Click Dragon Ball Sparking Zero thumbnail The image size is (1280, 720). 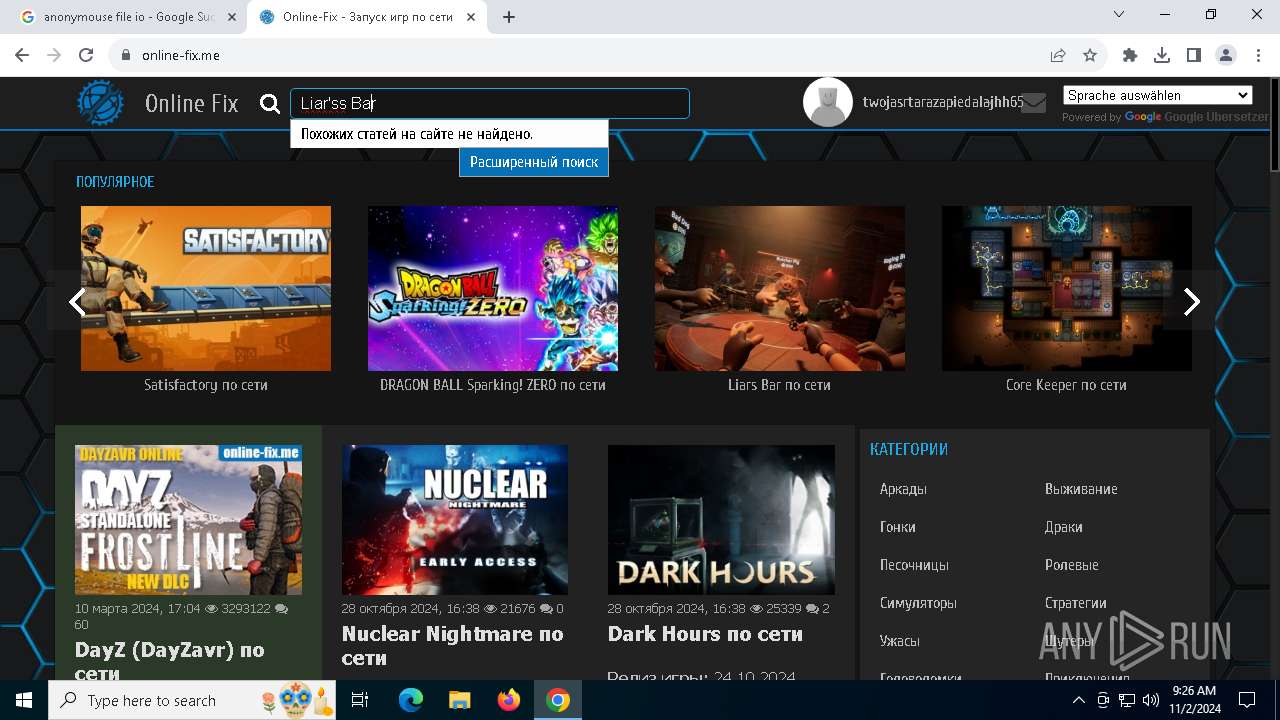[x=493, y=288]
